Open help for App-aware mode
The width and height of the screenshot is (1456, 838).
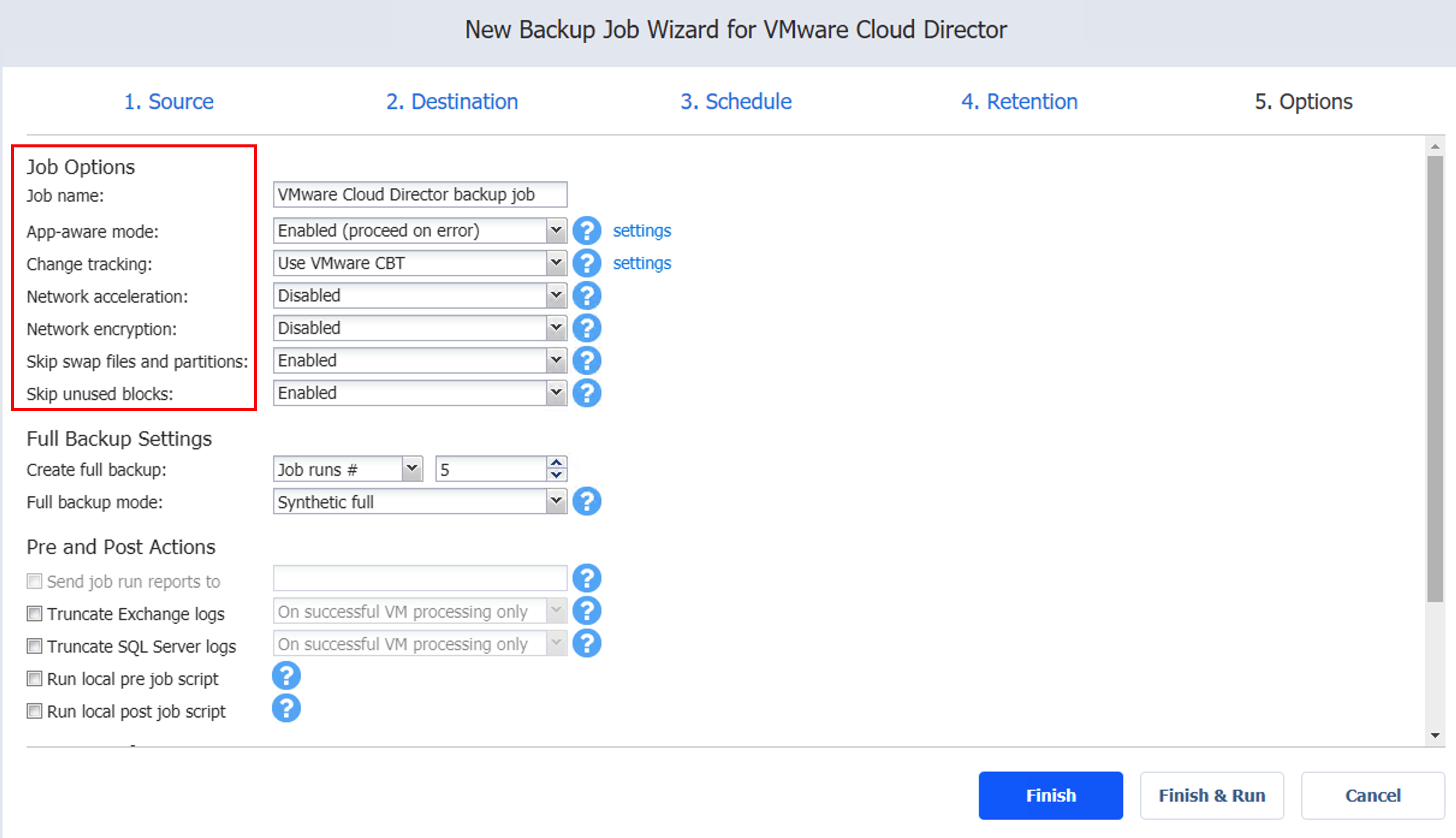pos(586,231)
